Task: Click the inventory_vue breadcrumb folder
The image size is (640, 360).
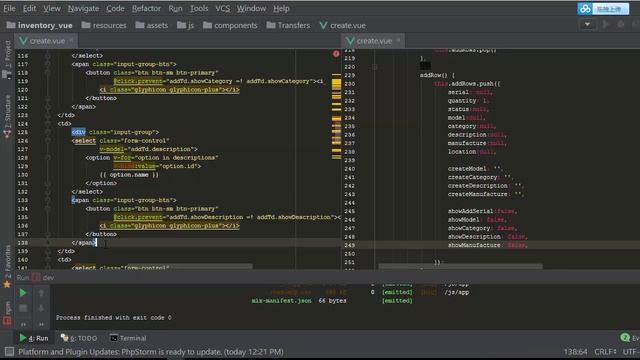Action: point(40,25)
